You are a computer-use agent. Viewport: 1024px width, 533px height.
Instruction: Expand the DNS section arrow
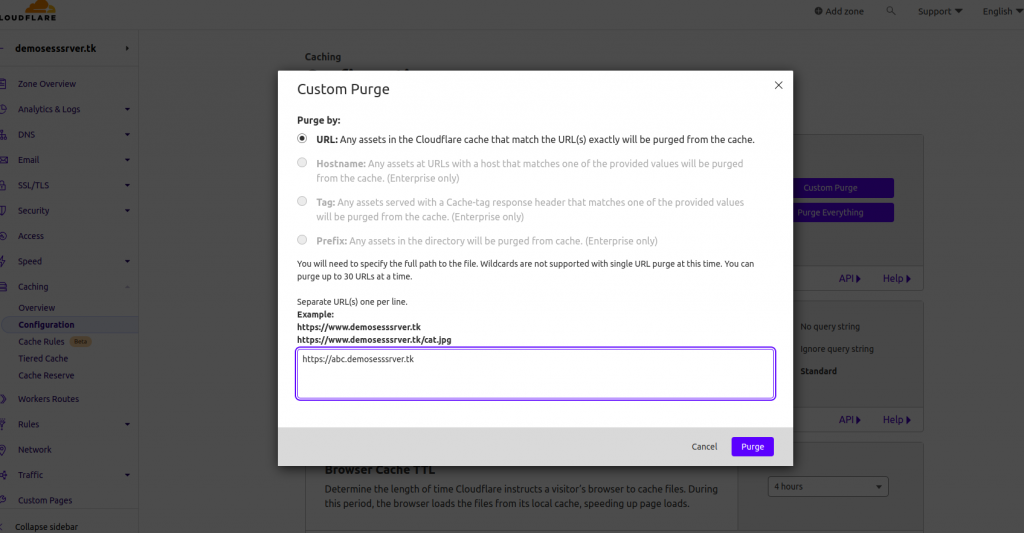[127, 135]
